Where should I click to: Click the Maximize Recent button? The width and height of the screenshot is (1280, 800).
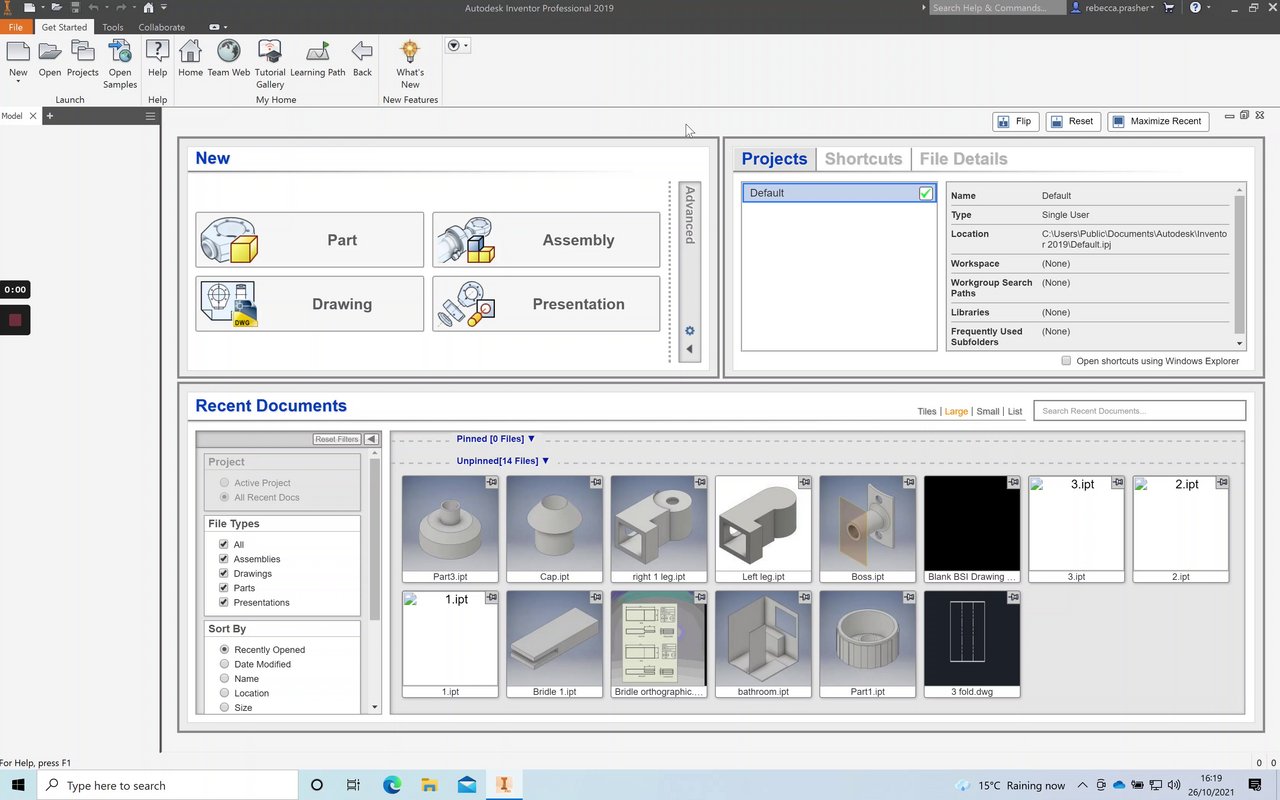tap(1158, 121)
